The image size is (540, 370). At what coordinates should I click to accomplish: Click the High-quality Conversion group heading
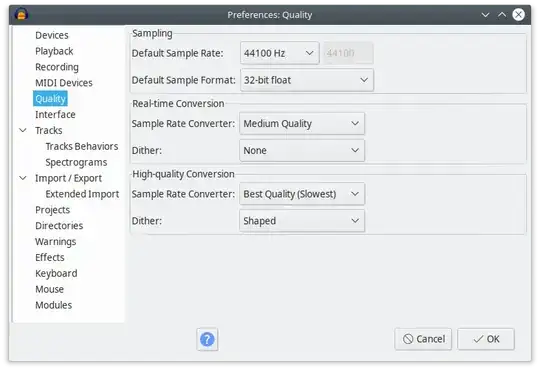point(183,174)
